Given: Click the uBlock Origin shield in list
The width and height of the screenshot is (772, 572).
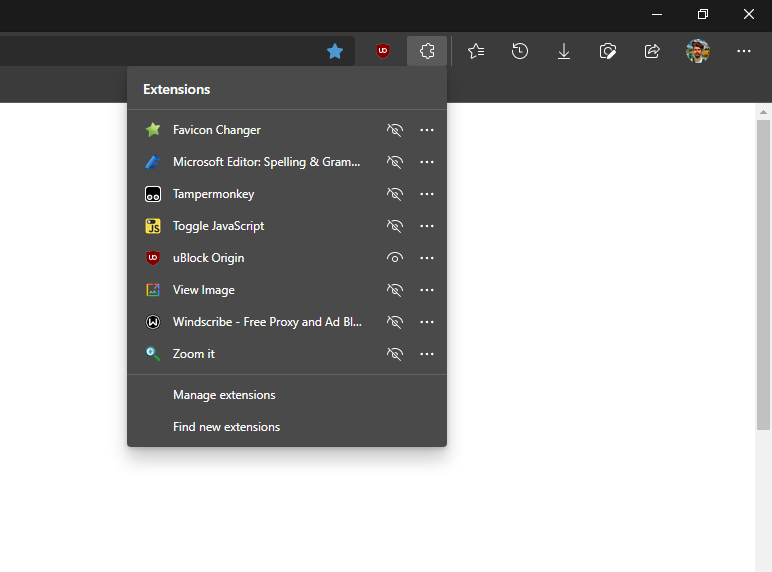Looking at the screenshot, I should tap(153, 258).
